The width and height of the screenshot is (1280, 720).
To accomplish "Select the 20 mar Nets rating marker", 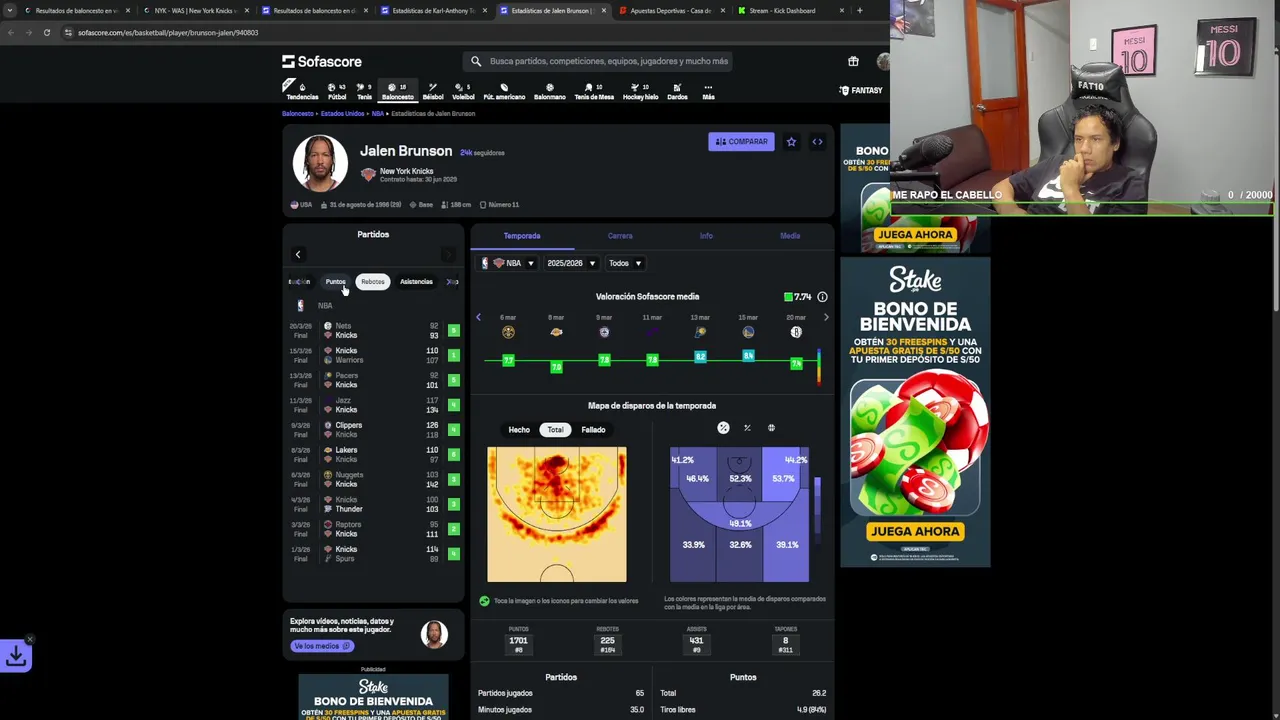I will click(x=796, y=364).
